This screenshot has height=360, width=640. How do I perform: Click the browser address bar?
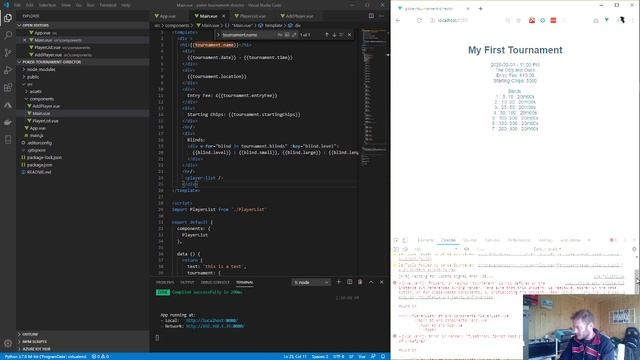465,20
